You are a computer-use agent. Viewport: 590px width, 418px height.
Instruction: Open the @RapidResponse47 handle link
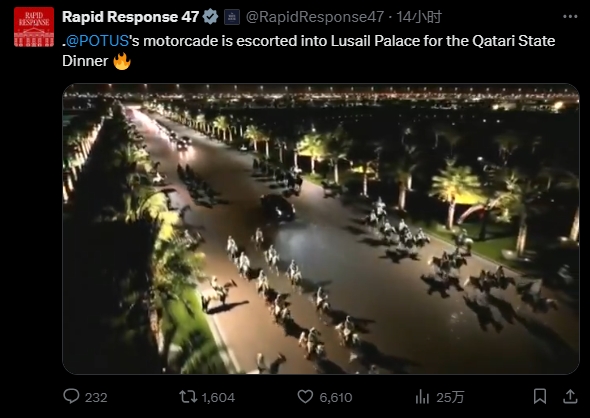(x=315, y=17)
